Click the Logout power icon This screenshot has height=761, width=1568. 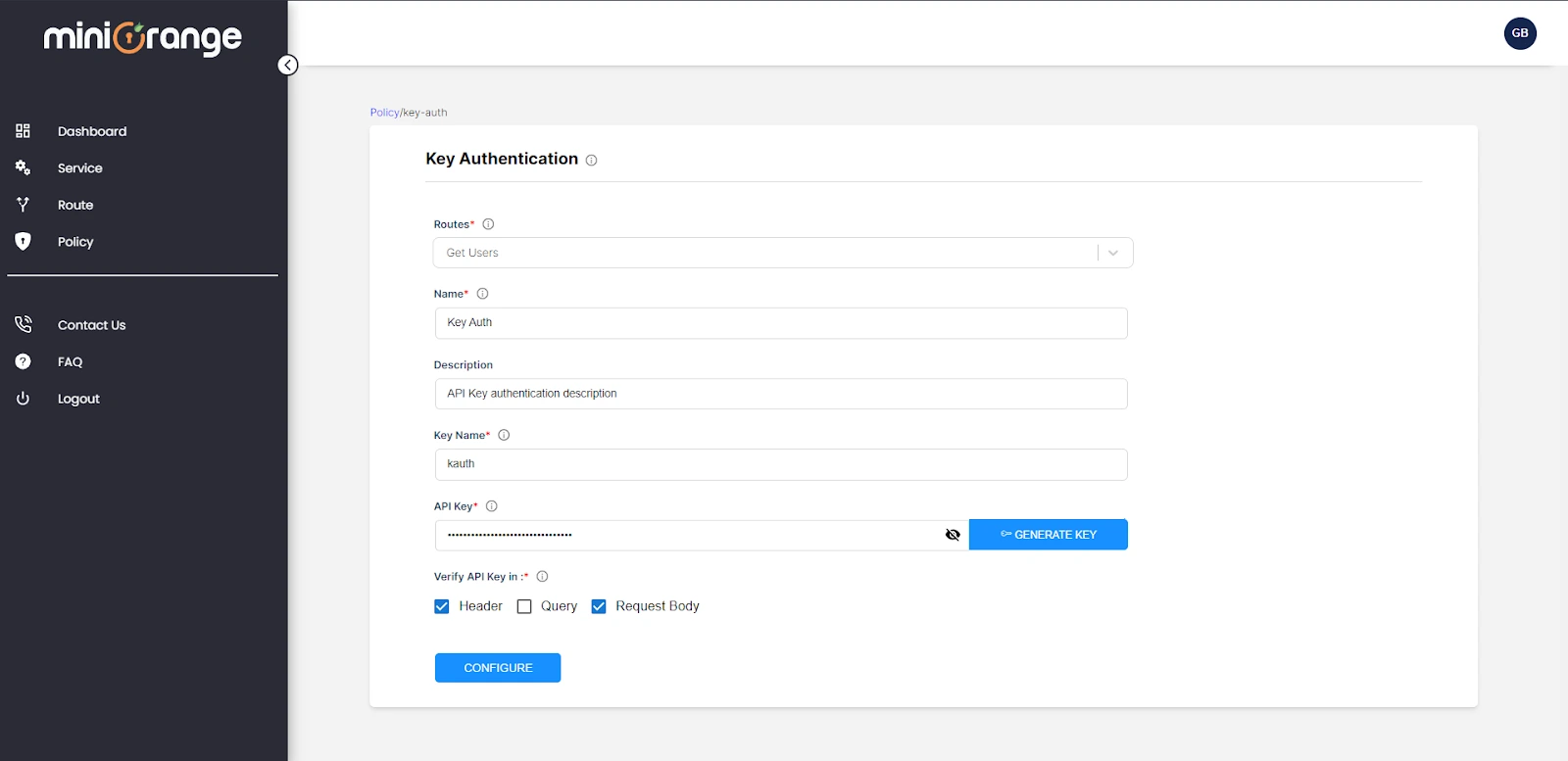23,399
